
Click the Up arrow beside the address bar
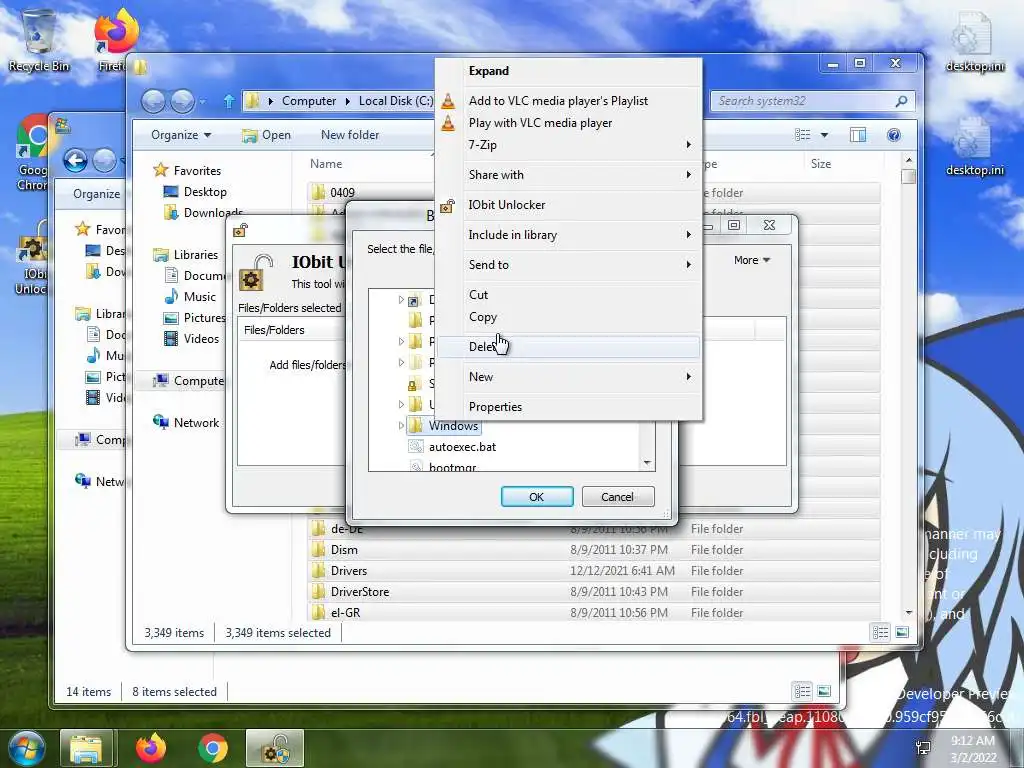pos(229,101)
